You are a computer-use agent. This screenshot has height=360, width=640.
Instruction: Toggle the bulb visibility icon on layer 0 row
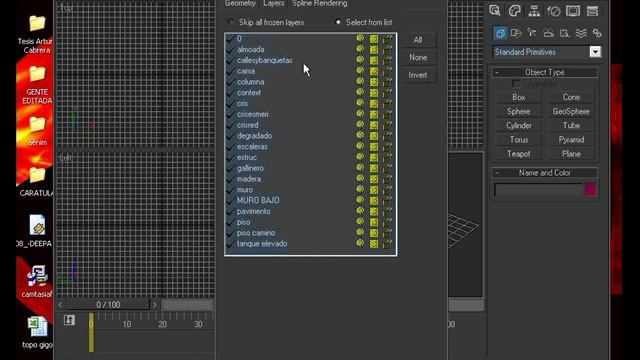click(360, 38)
